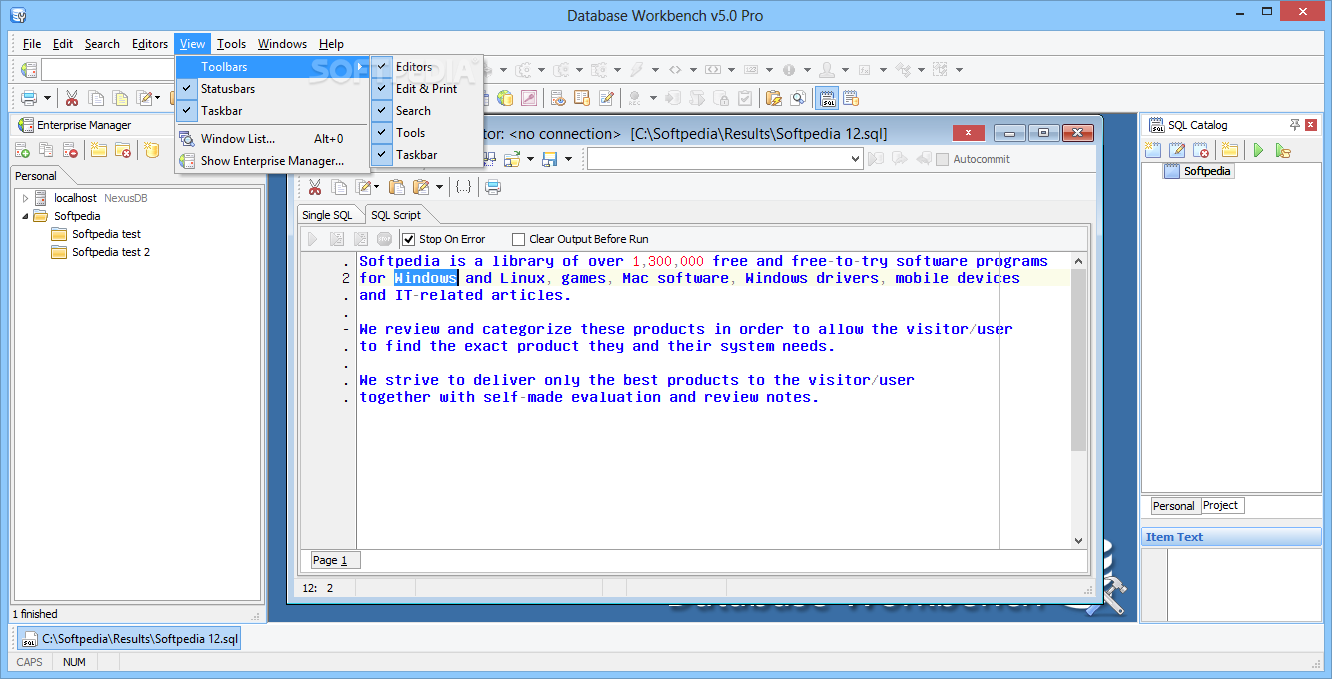Click new folder icon in Enterprise Manager toolbar
The width and height of the screenshot is (1332, 679).
[99, 150]
